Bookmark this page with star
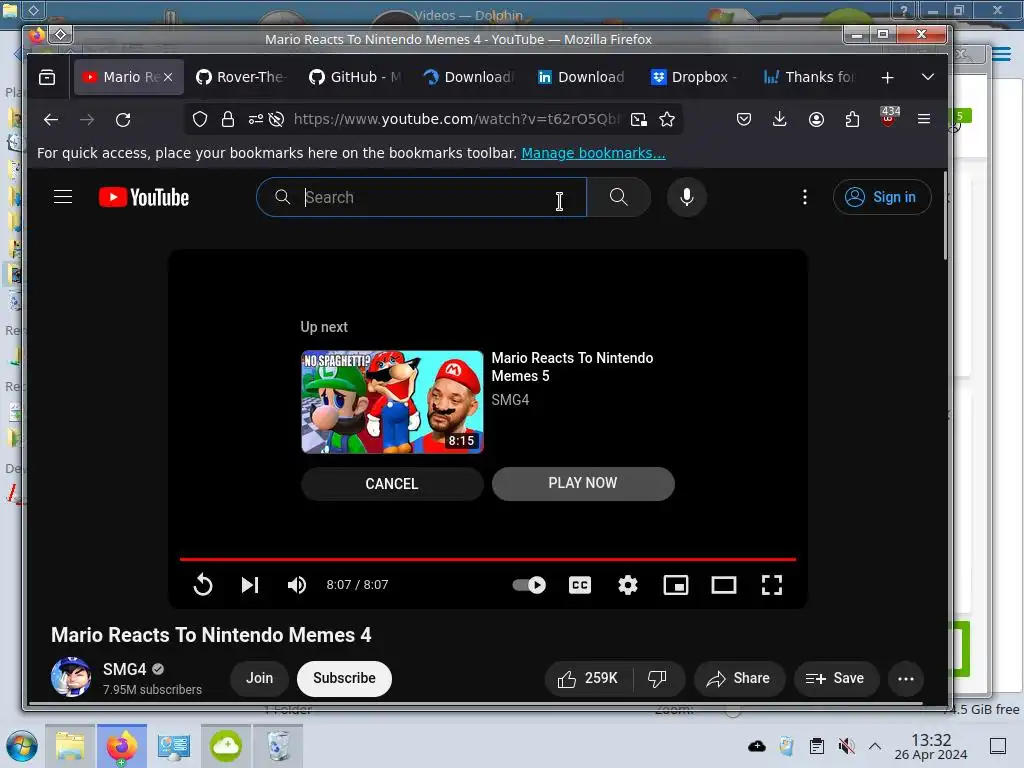Viewport: 1024px width, 768px height. pos(667,120)
